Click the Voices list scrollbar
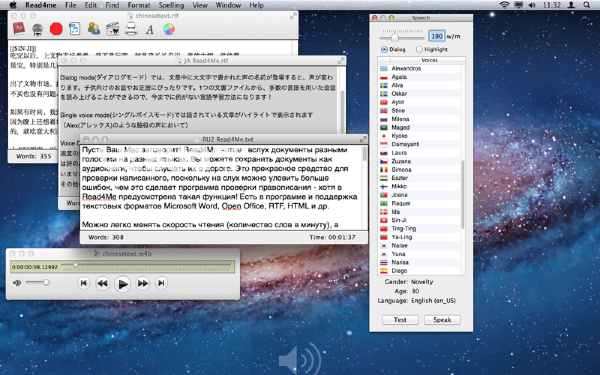The image size is (600, 375). 463,194
